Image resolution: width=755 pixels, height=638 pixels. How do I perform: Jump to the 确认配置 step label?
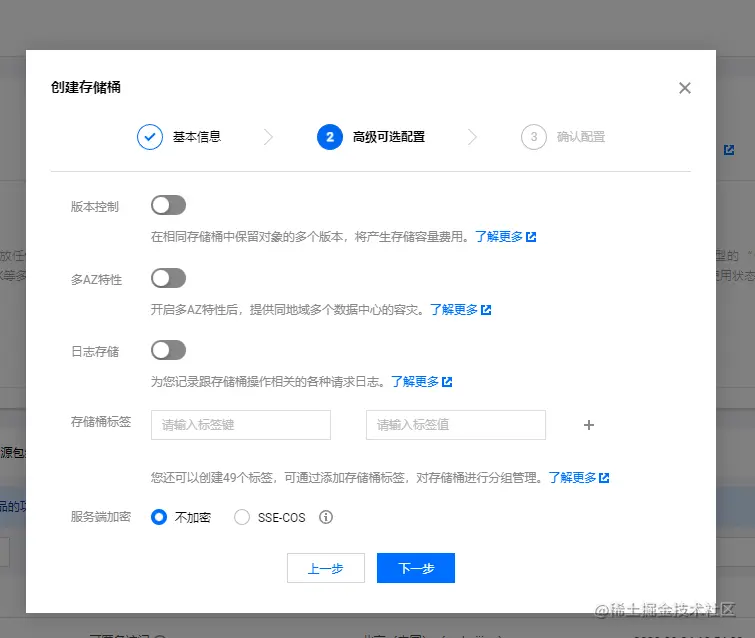coord(581,137)
